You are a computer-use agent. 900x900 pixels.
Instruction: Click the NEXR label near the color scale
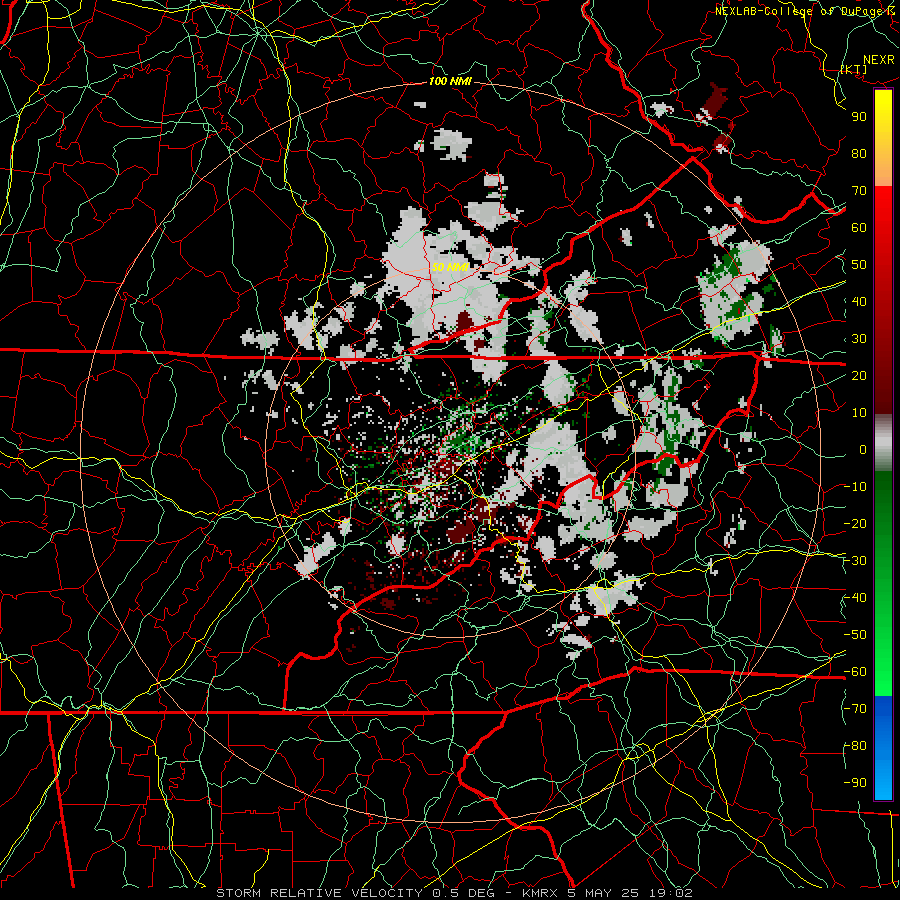point(879,60)
